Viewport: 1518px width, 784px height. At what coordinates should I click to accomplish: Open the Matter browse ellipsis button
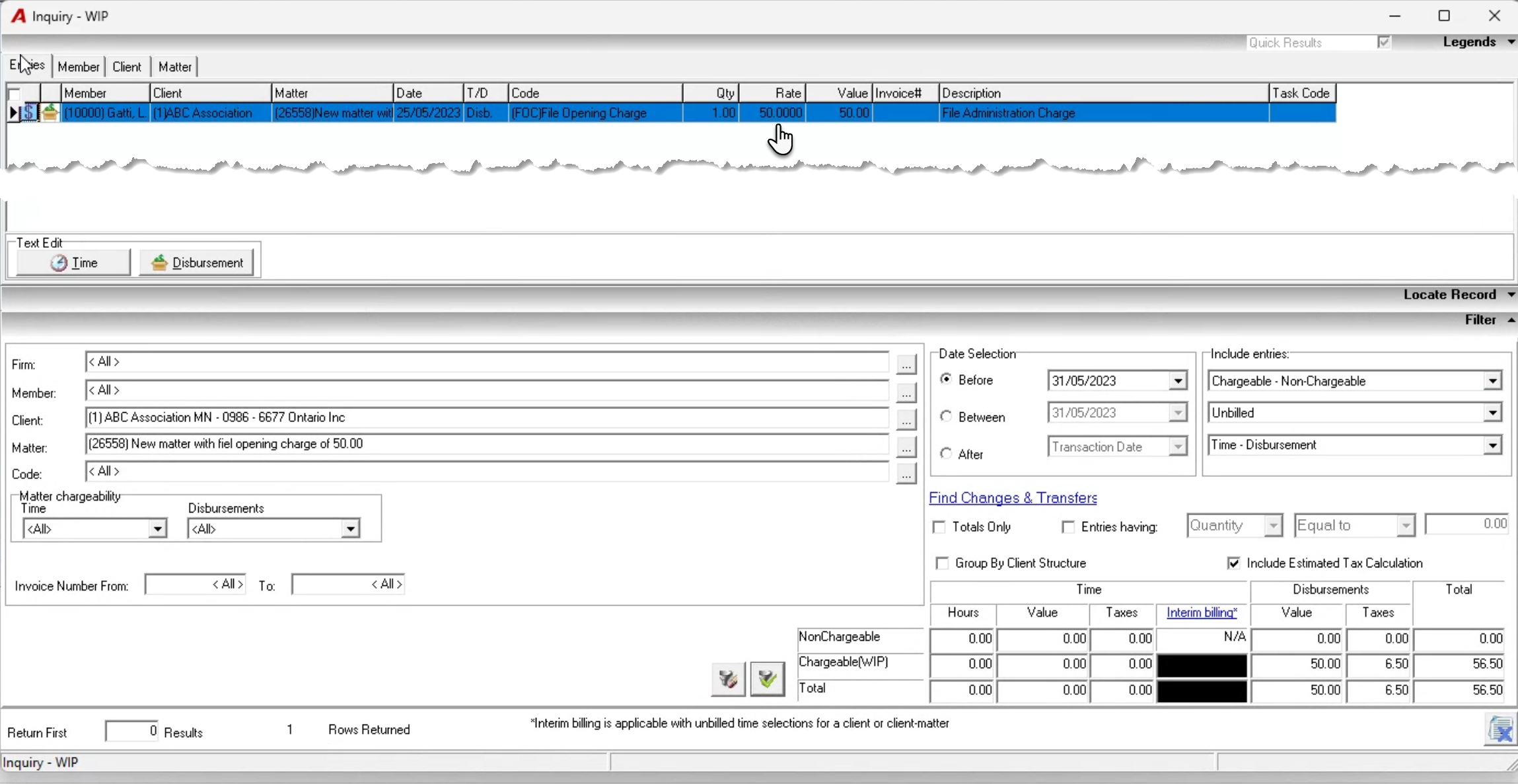[906, 447]
